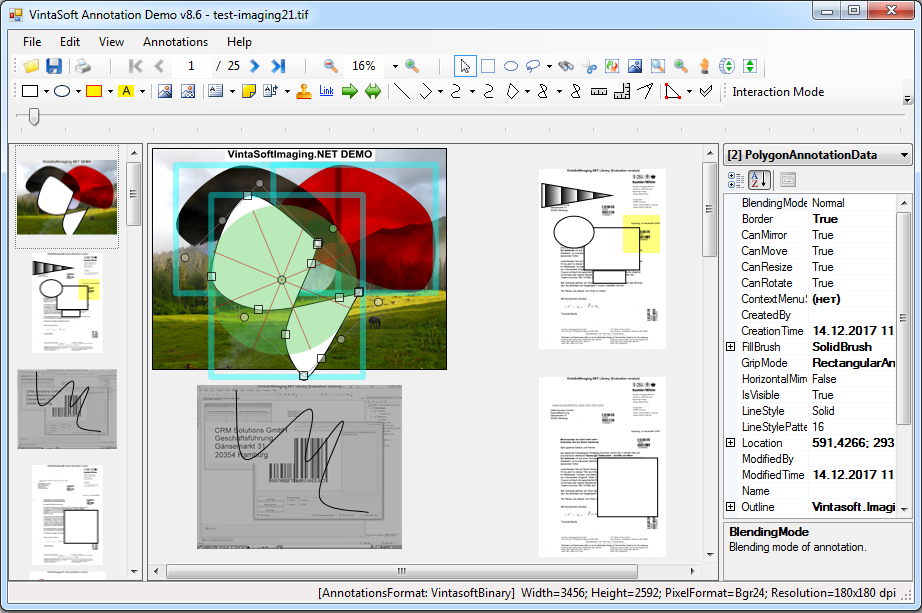
Task: Activate the rectangular selection tool
Action: (x=488, y=66)
